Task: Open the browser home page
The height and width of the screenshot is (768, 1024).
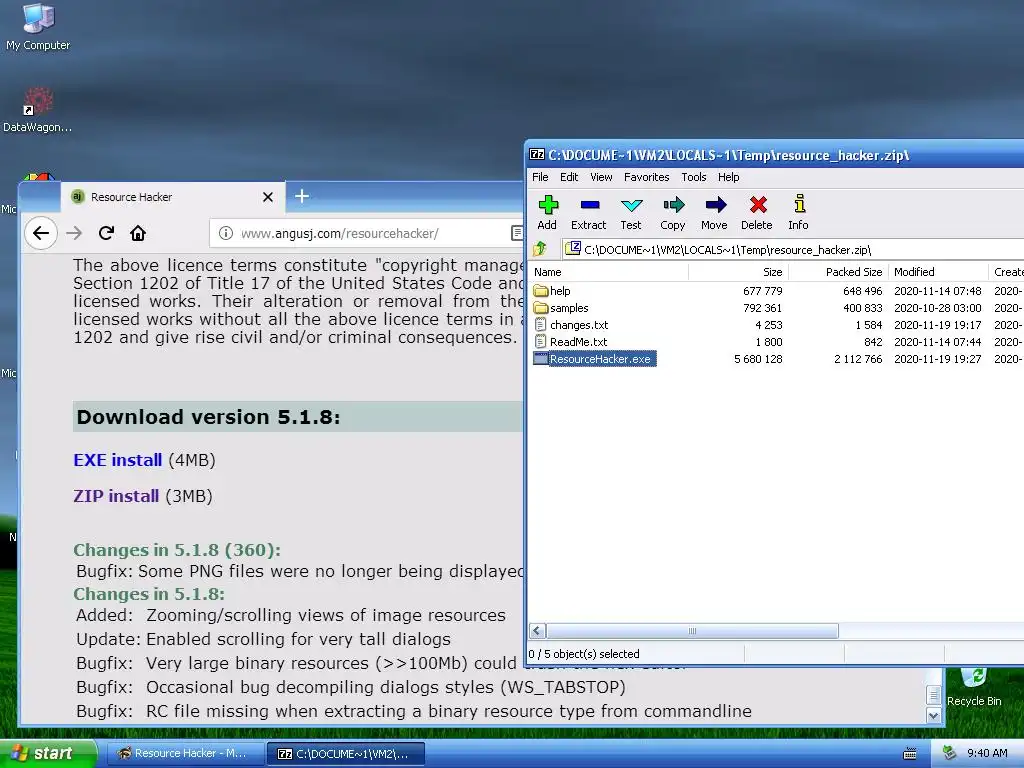Action: pyautogui.click(x=138, y=233)
